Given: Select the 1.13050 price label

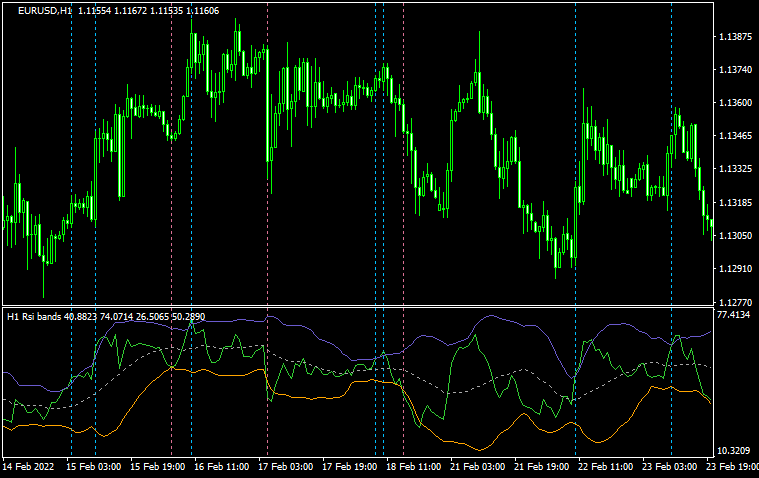Looking at the screenshot, I should pos(735,235).
